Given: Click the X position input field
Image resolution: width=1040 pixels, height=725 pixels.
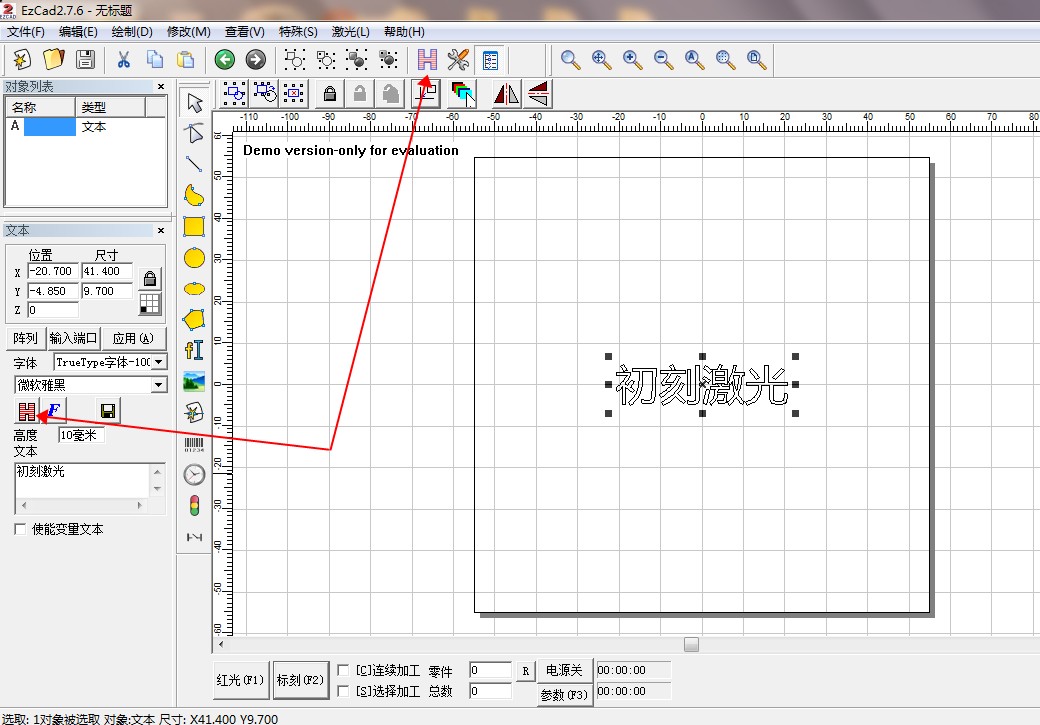Looking at the screenshot, I should [x=52, y=271].
